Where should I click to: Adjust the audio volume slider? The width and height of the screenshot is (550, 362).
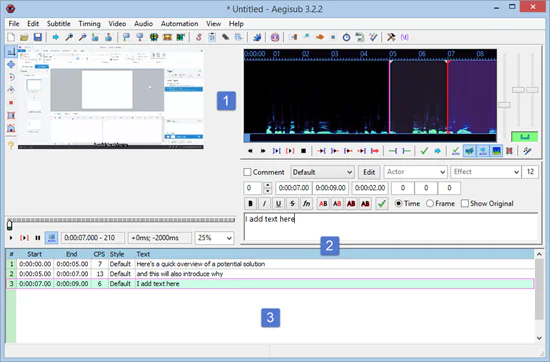click(x=532, y=90)
